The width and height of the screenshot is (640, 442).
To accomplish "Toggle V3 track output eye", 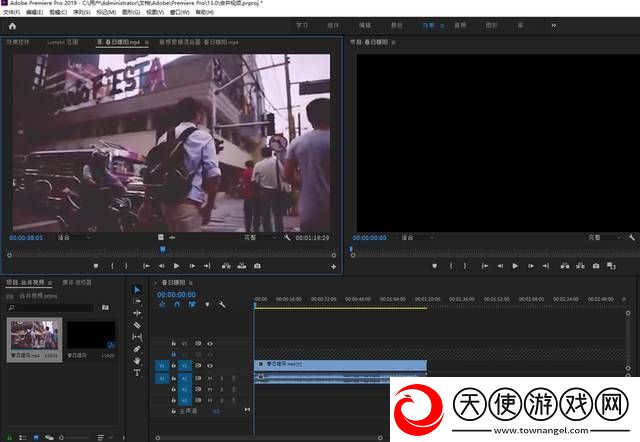I will click(x=210, y=344).
